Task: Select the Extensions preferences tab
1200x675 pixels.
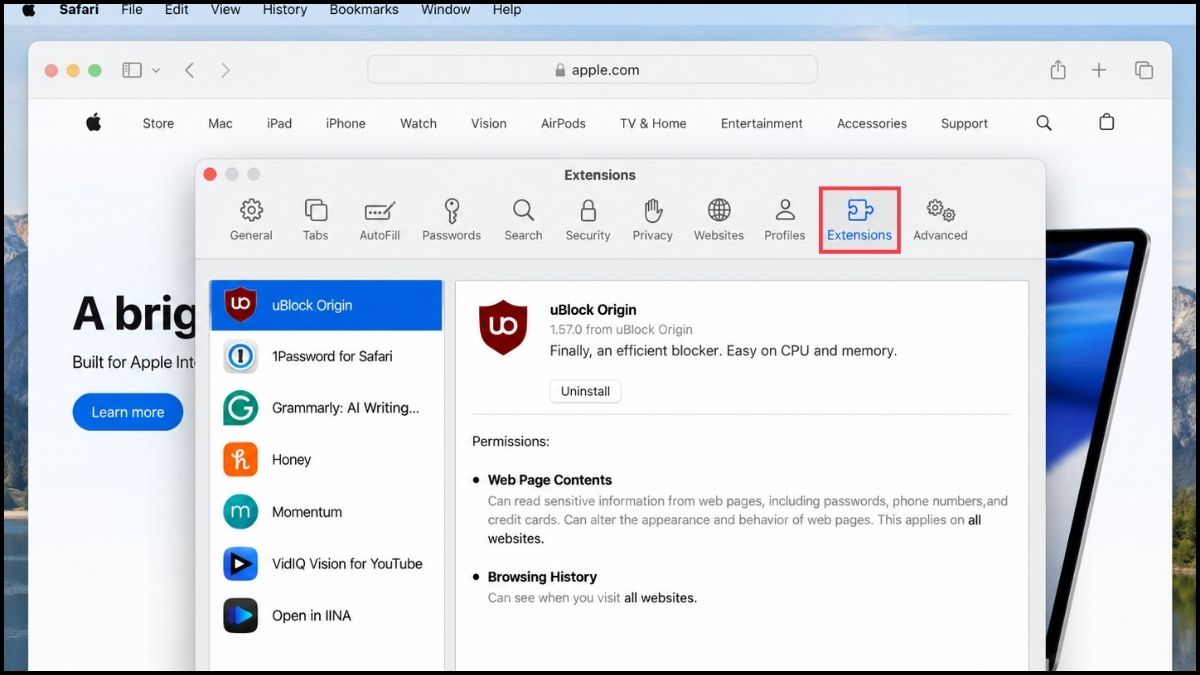Action: pos(859,220)
